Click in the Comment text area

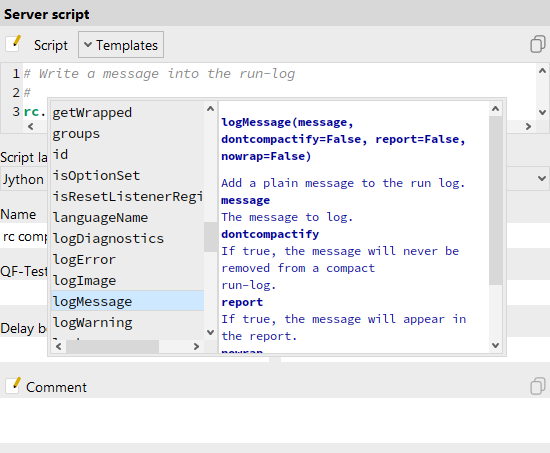click(275, 420)
